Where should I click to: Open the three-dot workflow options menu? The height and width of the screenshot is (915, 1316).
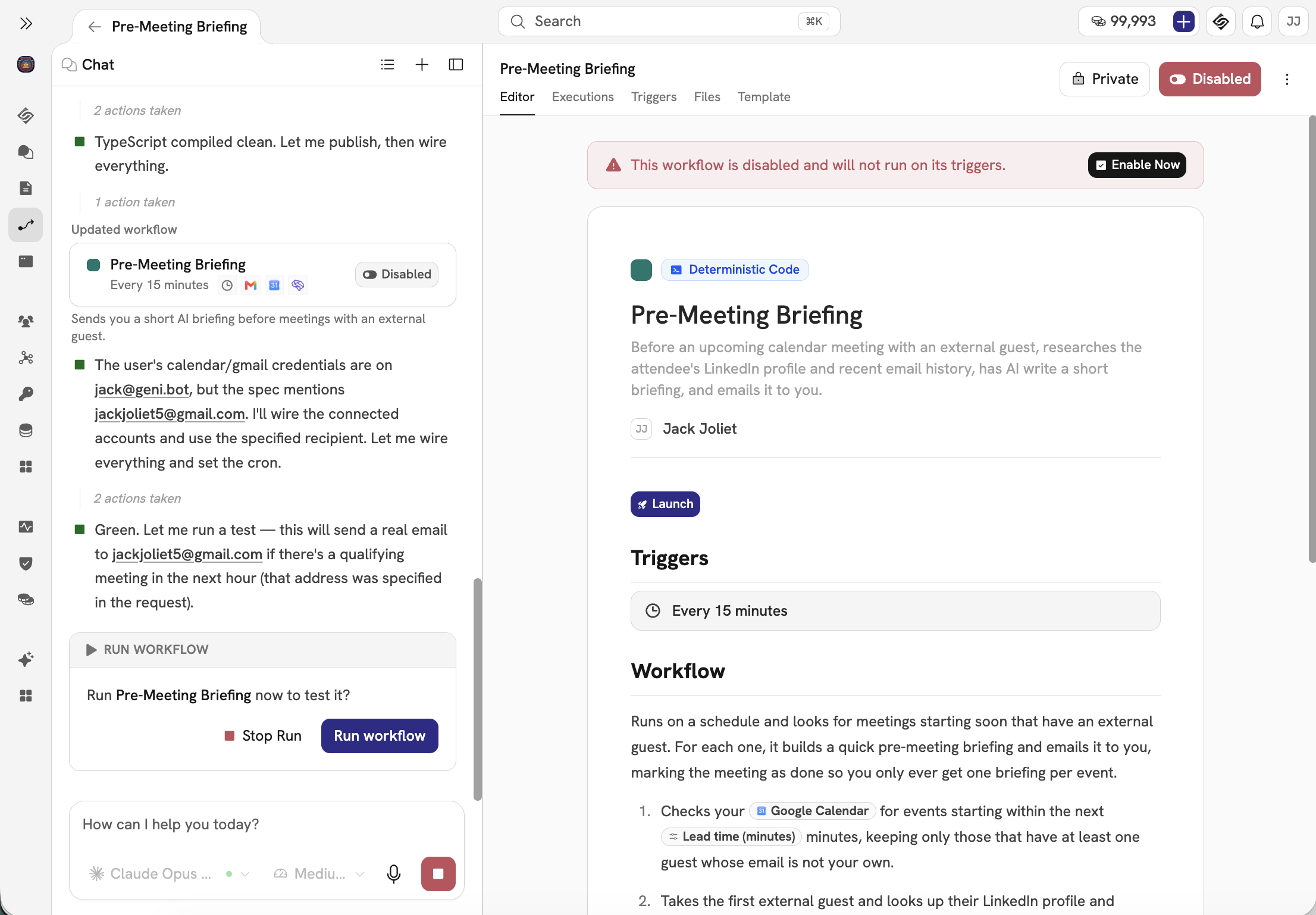pos(1287,79)
